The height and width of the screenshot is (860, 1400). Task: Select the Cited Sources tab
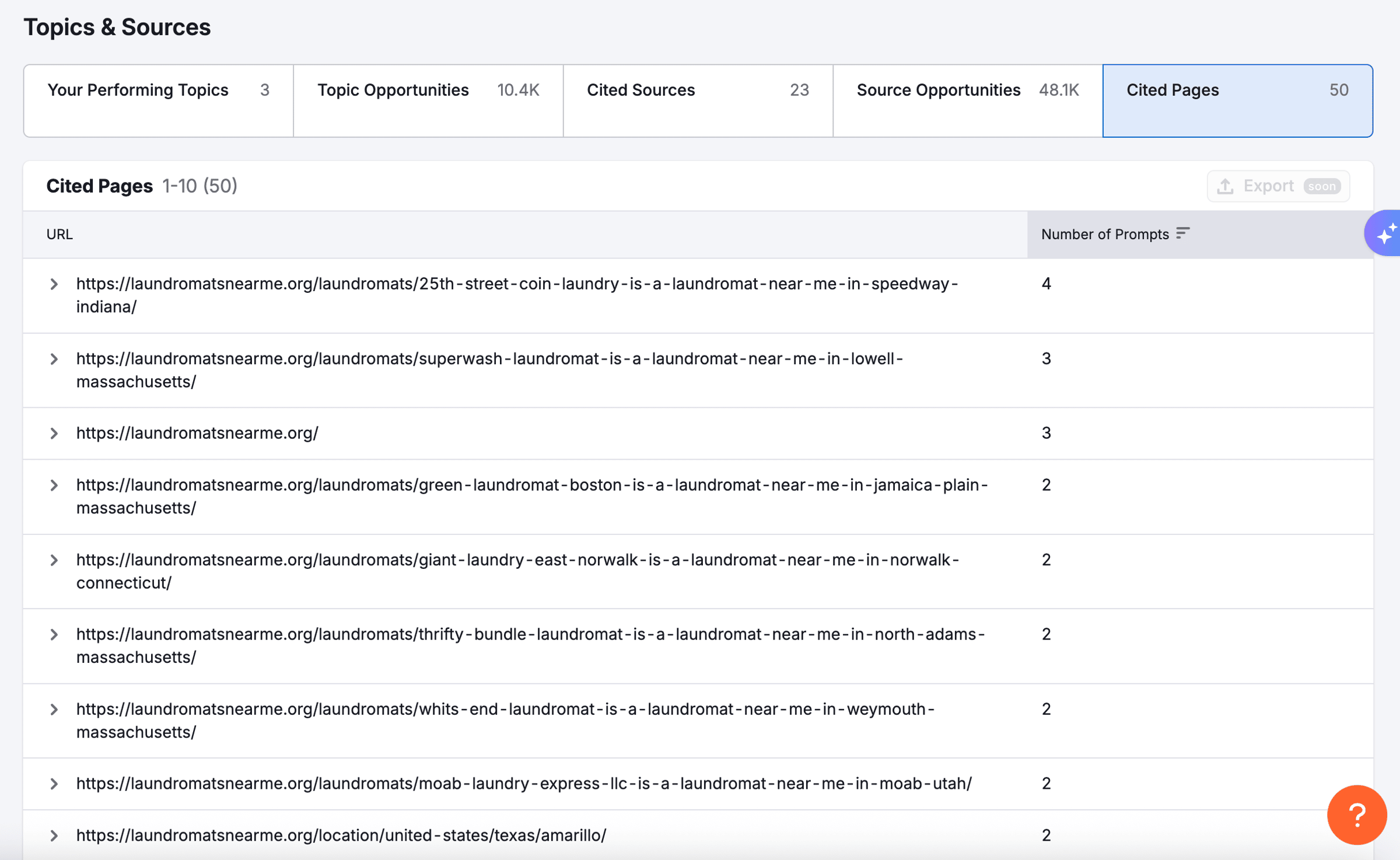(698, 100)
